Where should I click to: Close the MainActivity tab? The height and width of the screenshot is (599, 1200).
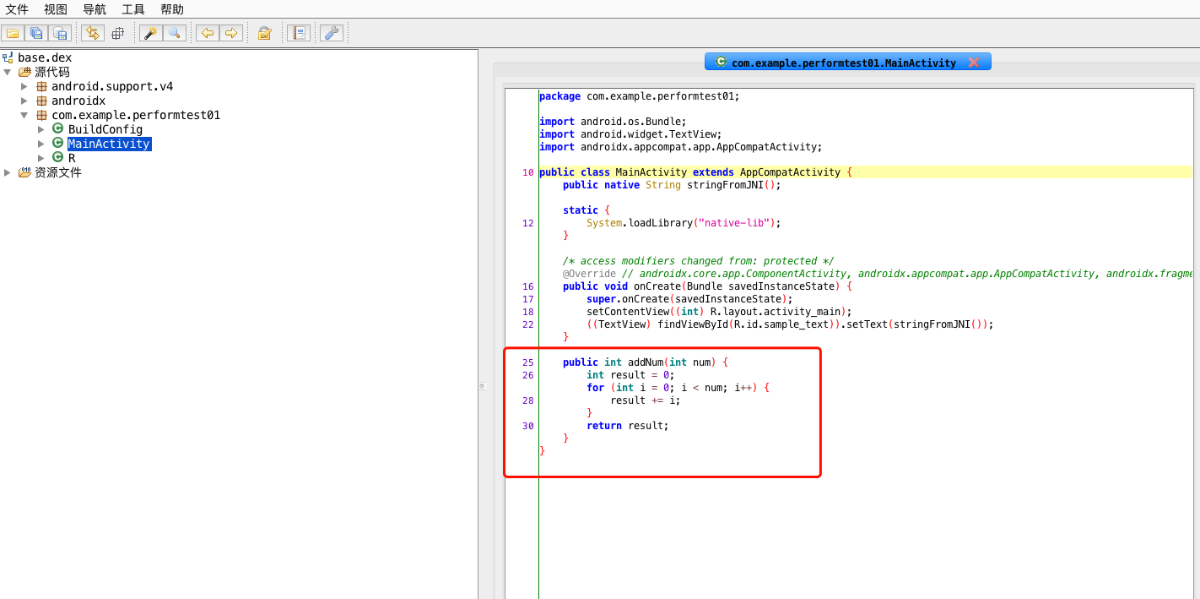(973, 62)
